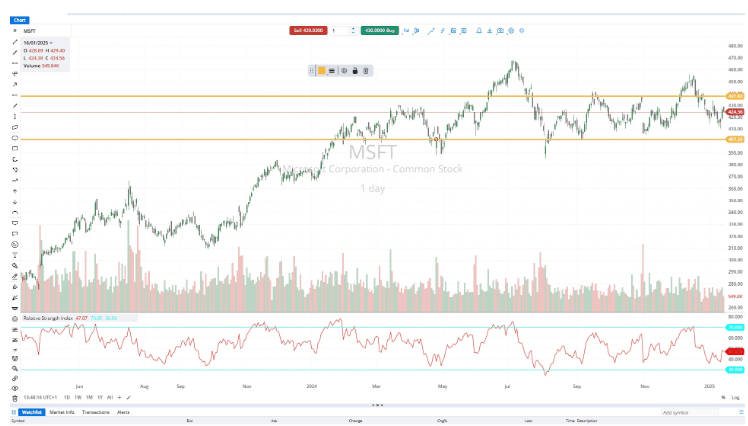Toggle lock on the selected drawing
The height and width of the screenshot is (426, 748).
pyautogui.click(x=355, y=70)
